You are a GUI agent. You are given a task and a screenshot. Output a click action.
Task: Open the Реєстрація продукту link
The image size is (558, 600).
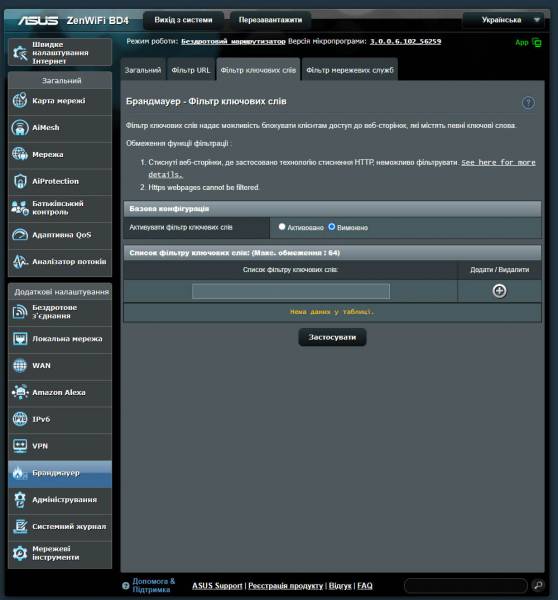coord(286,585)
